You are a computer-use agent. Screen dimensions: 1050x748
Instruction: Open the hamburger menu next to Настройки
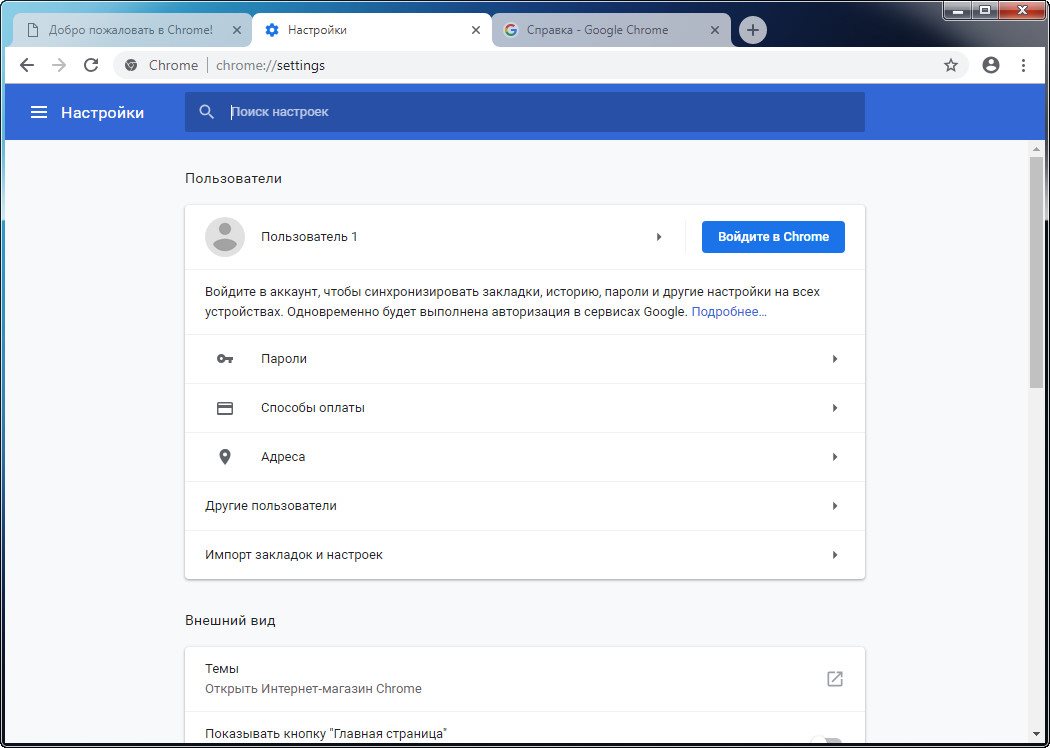tap(39, 112)
